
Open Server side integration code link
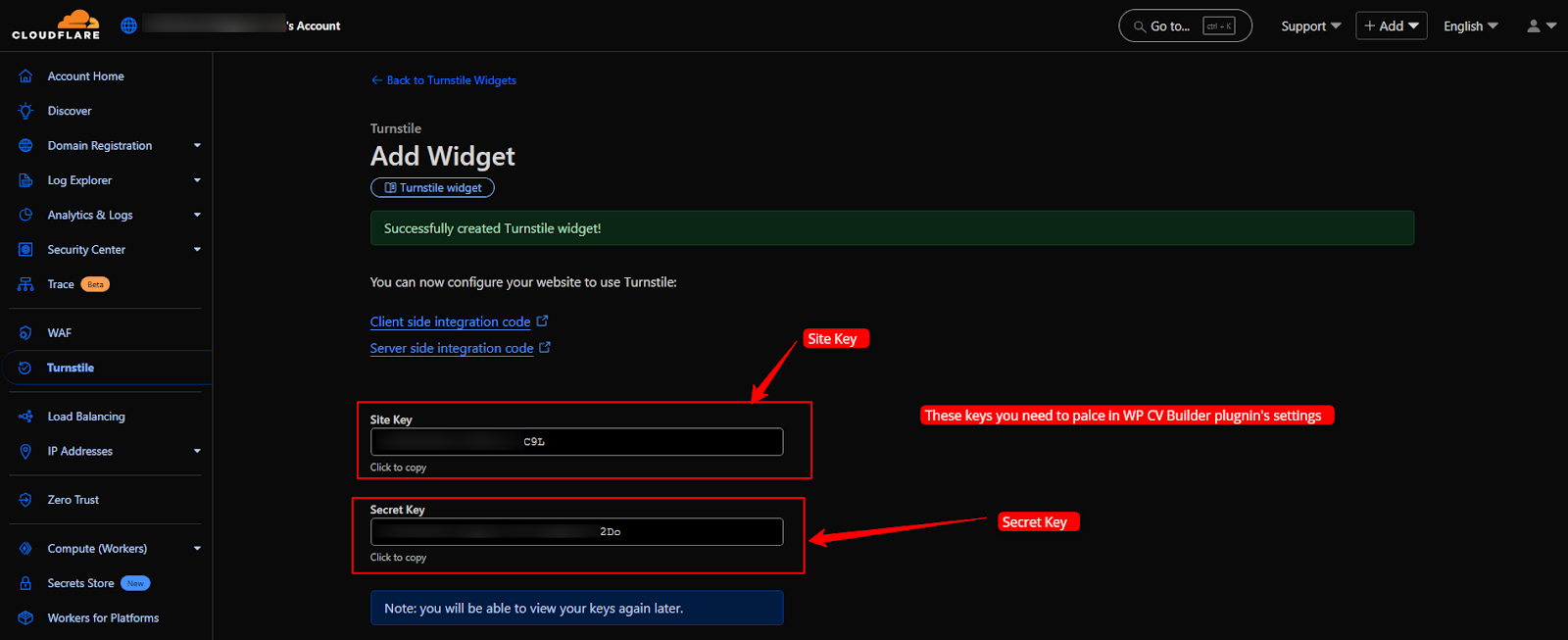coord(452,348)
